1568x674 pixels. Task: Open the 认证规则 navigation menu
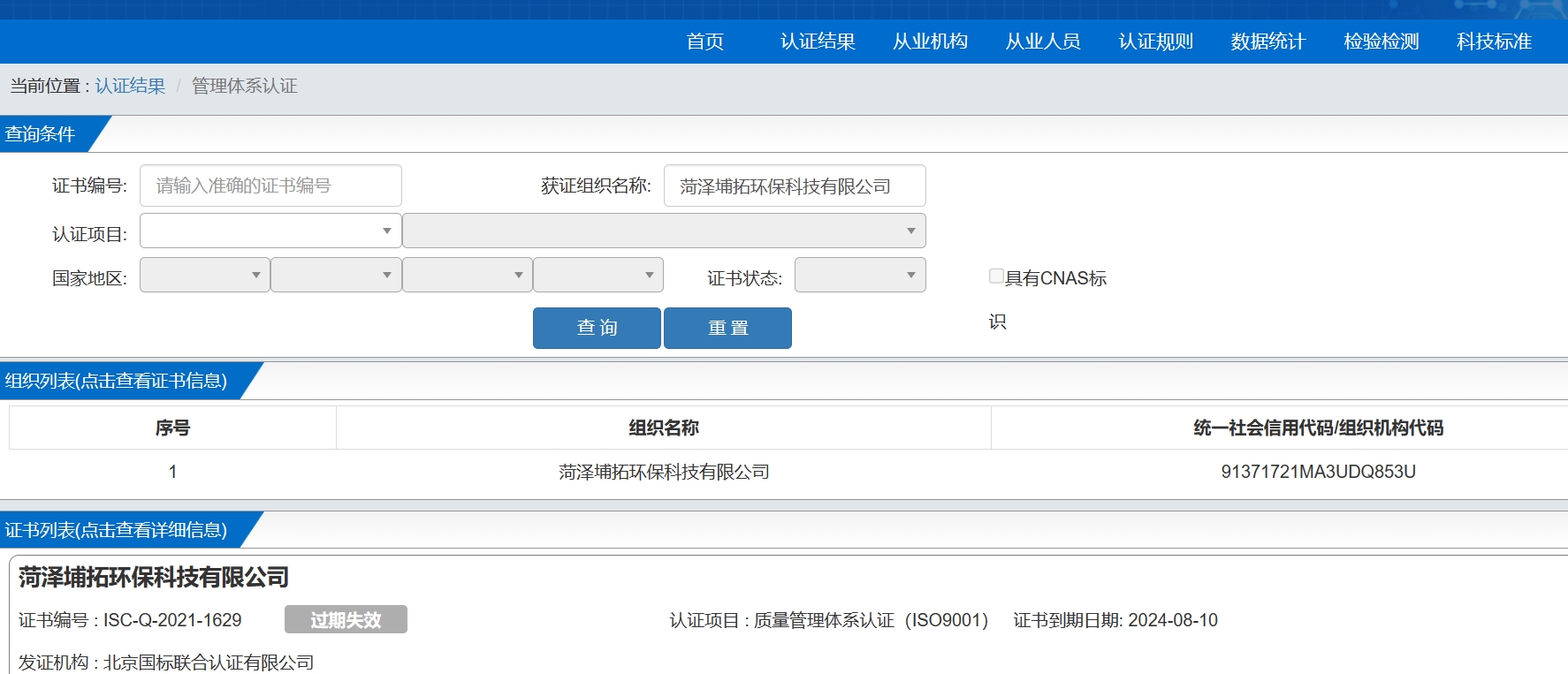tap(1155, 42)
